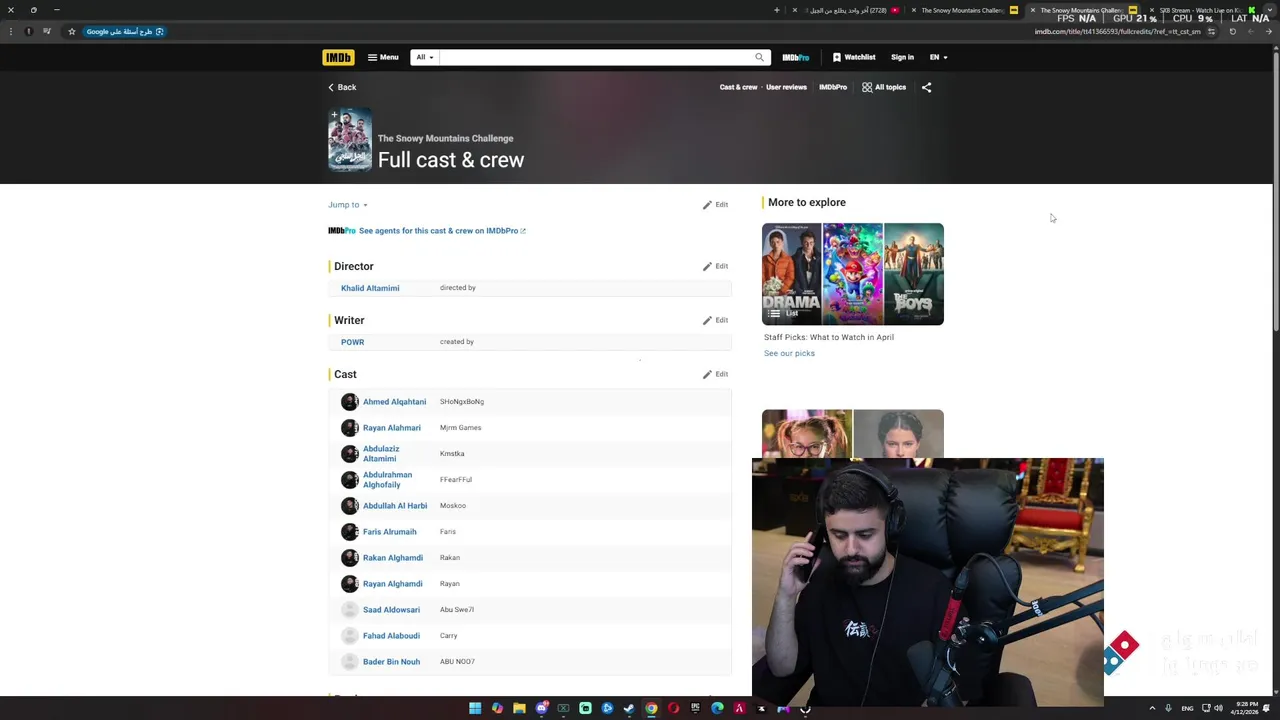
Task: Click the search magnifier icon
Action: coord(760,57)
